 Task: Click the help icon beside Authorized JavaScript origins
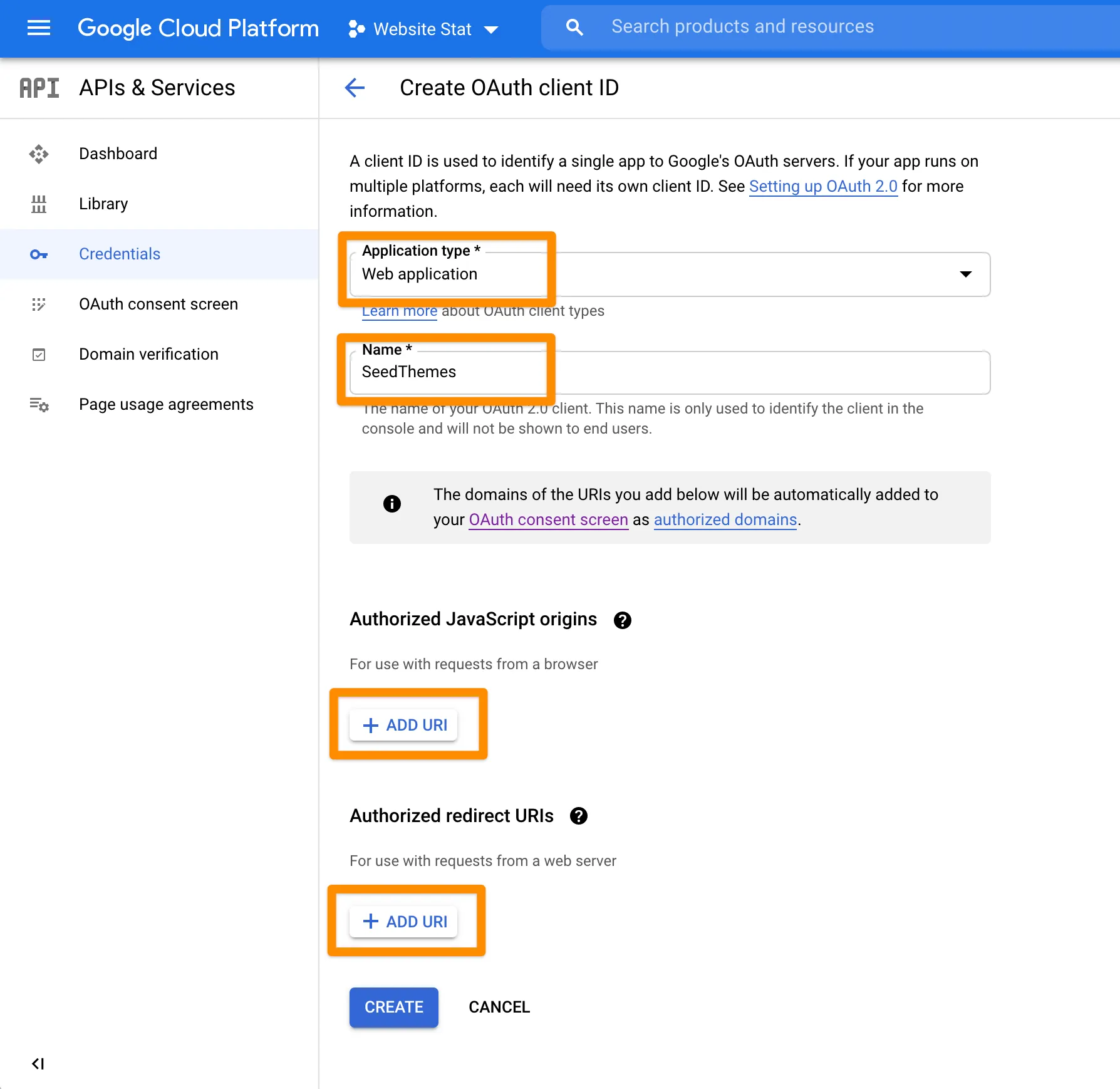click(x=622, y=620)
